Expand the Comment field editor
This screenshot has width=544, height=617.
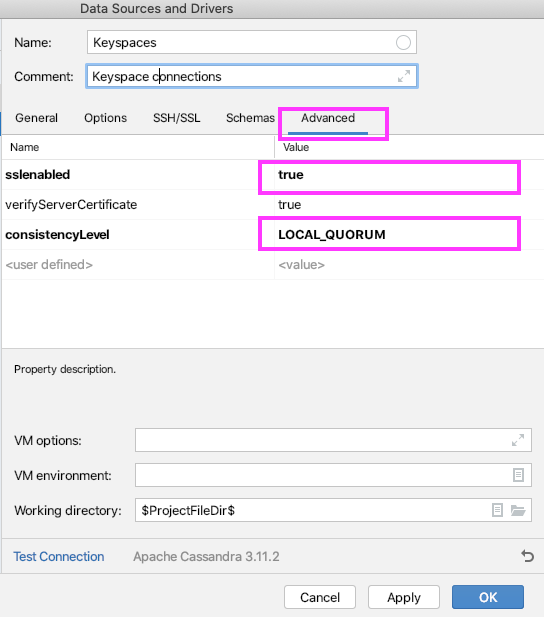[404, 76]
